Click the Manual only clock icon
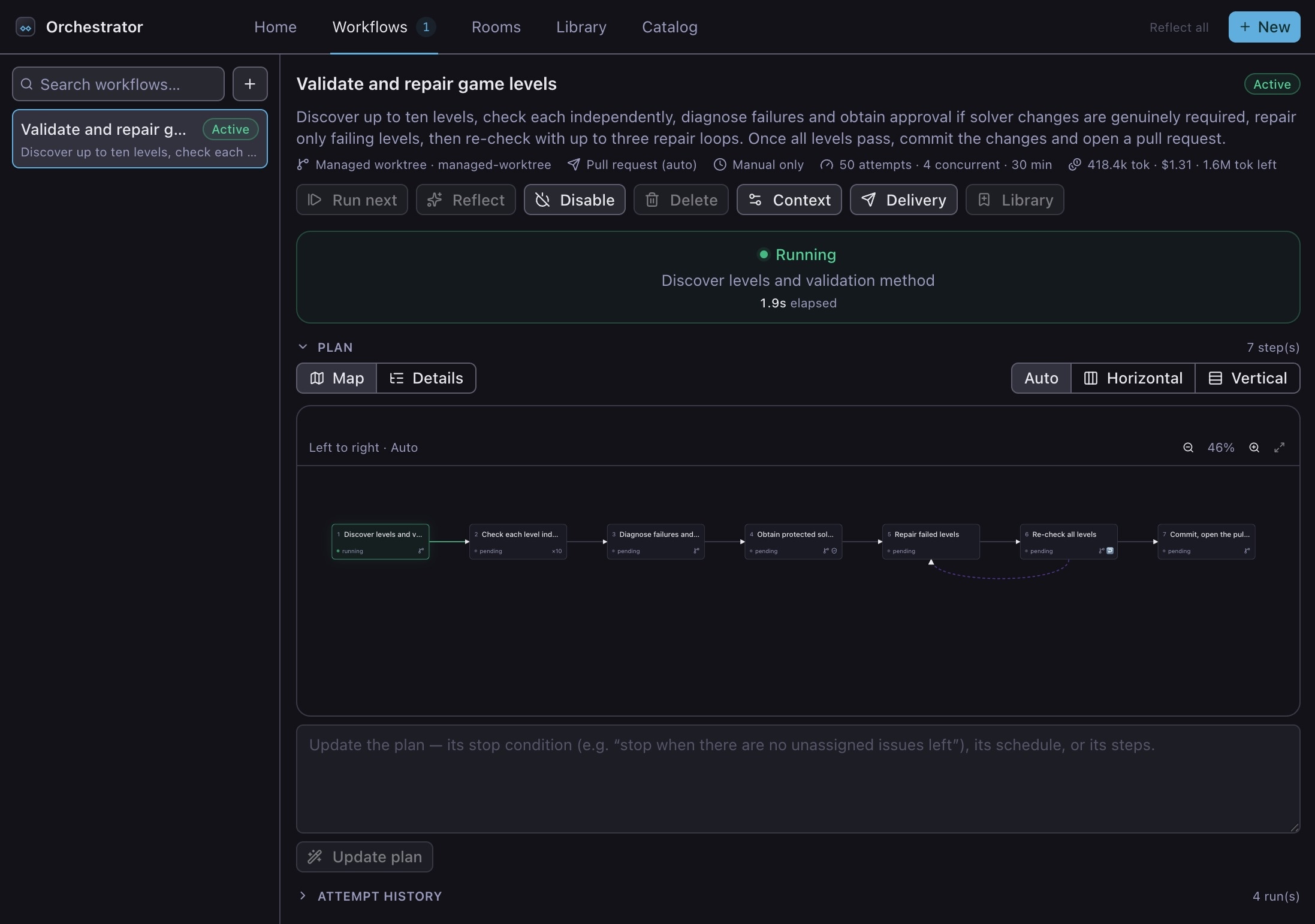Image resolution: width=1315 pixels, height=924 pixels. [720, 164]
